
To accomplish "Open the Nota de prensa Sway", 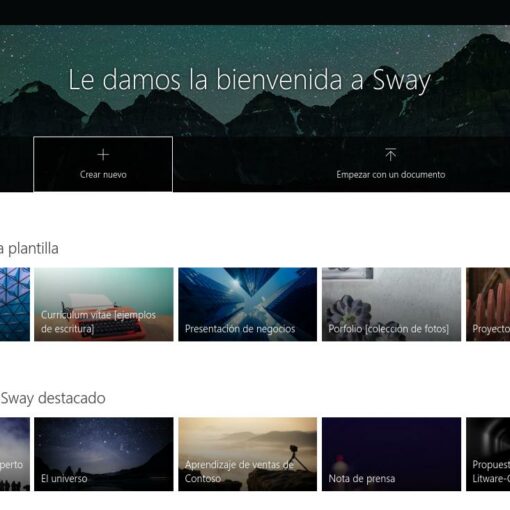I will point(391,454).
